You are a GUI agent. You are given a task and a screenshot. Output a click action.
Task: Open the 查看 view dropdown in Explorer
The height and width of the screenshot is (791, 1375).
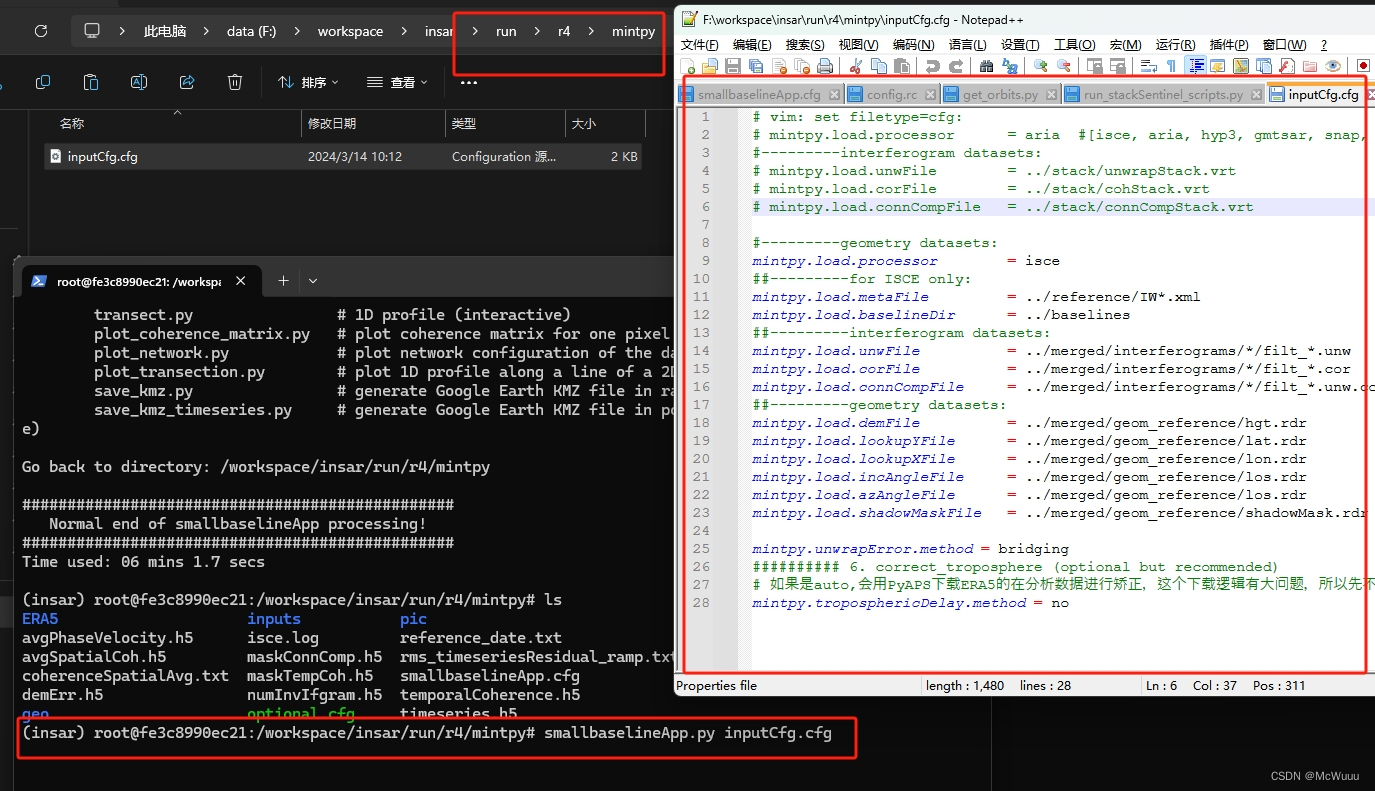pyautogui.click(x=397, y=82)
